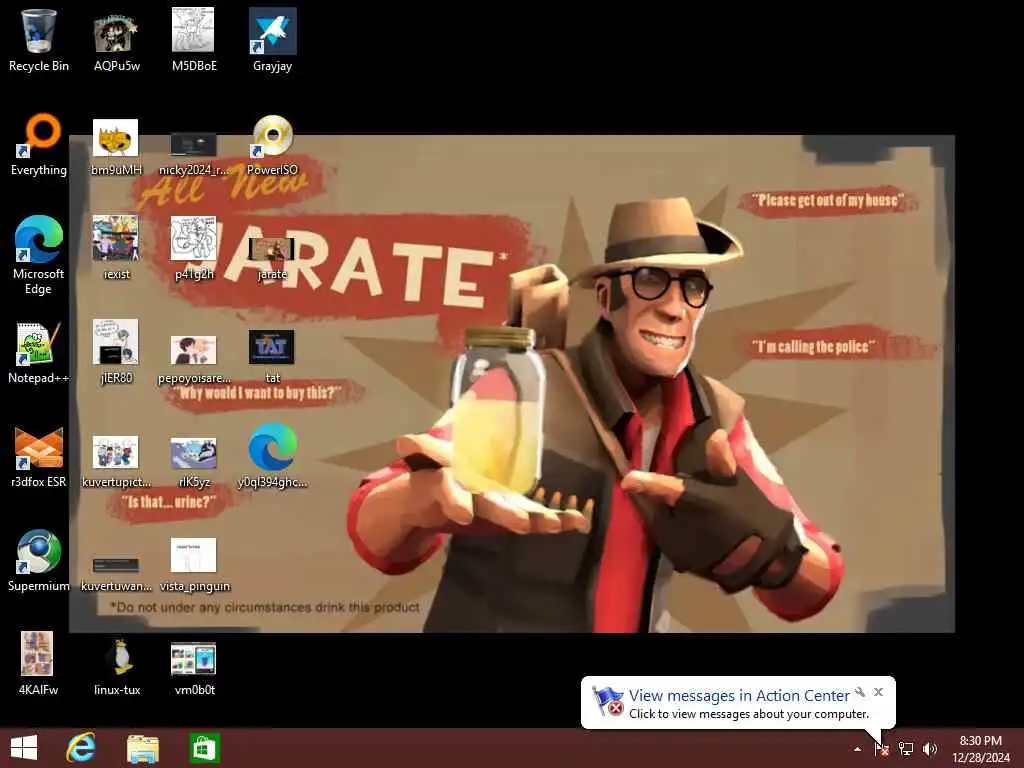Launch the PowerISO shortcut

pyautogui.click(x=272, y=145)
